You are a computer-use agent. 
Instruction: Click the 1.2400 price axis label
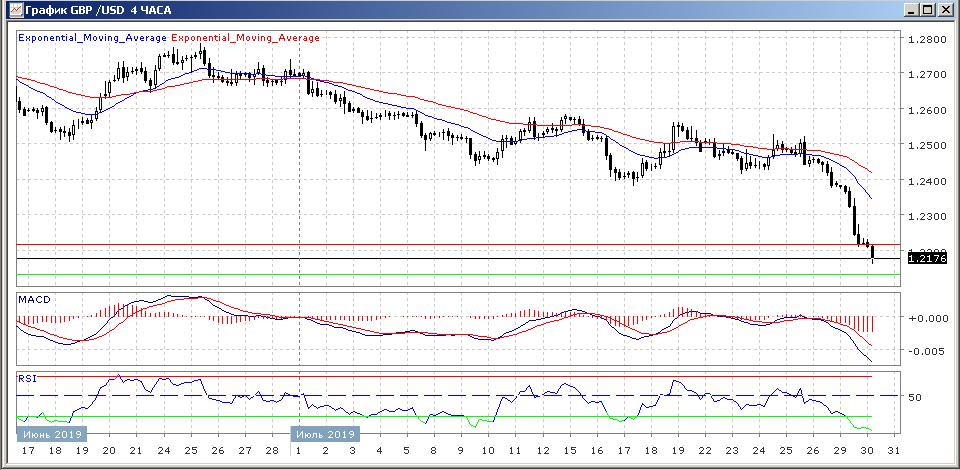927,181
